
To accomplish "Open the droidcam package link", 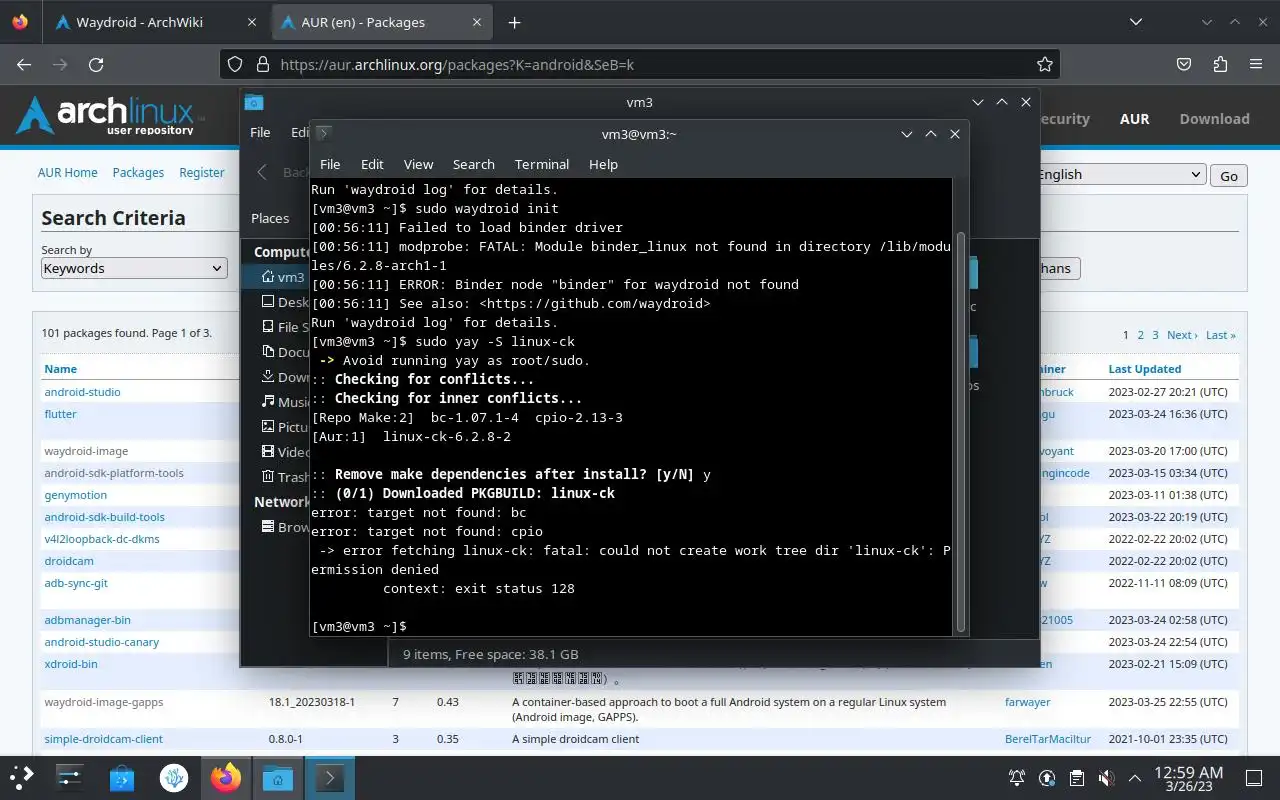I will [x=69, y=561].
